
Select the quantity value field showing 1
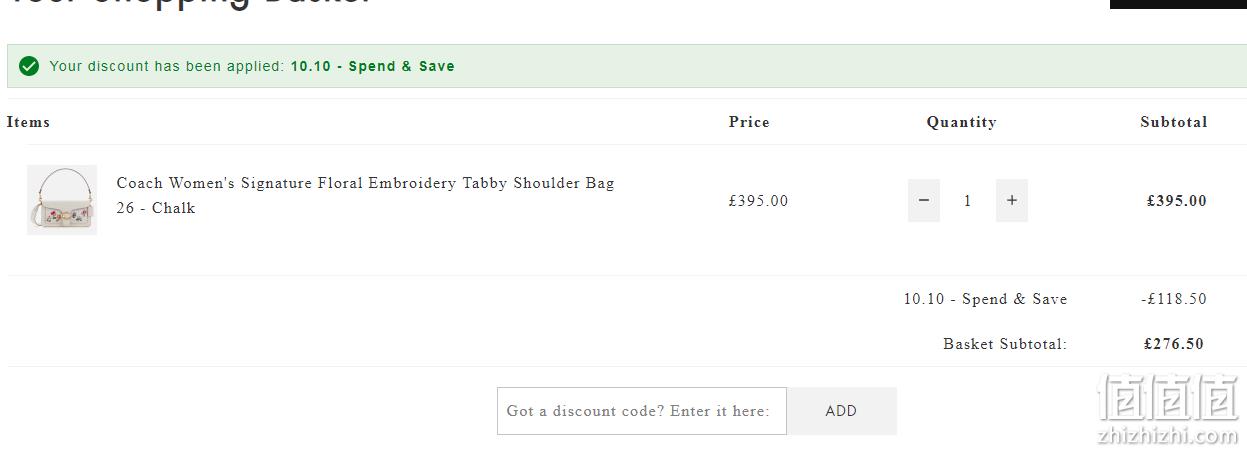pos(967,201)
